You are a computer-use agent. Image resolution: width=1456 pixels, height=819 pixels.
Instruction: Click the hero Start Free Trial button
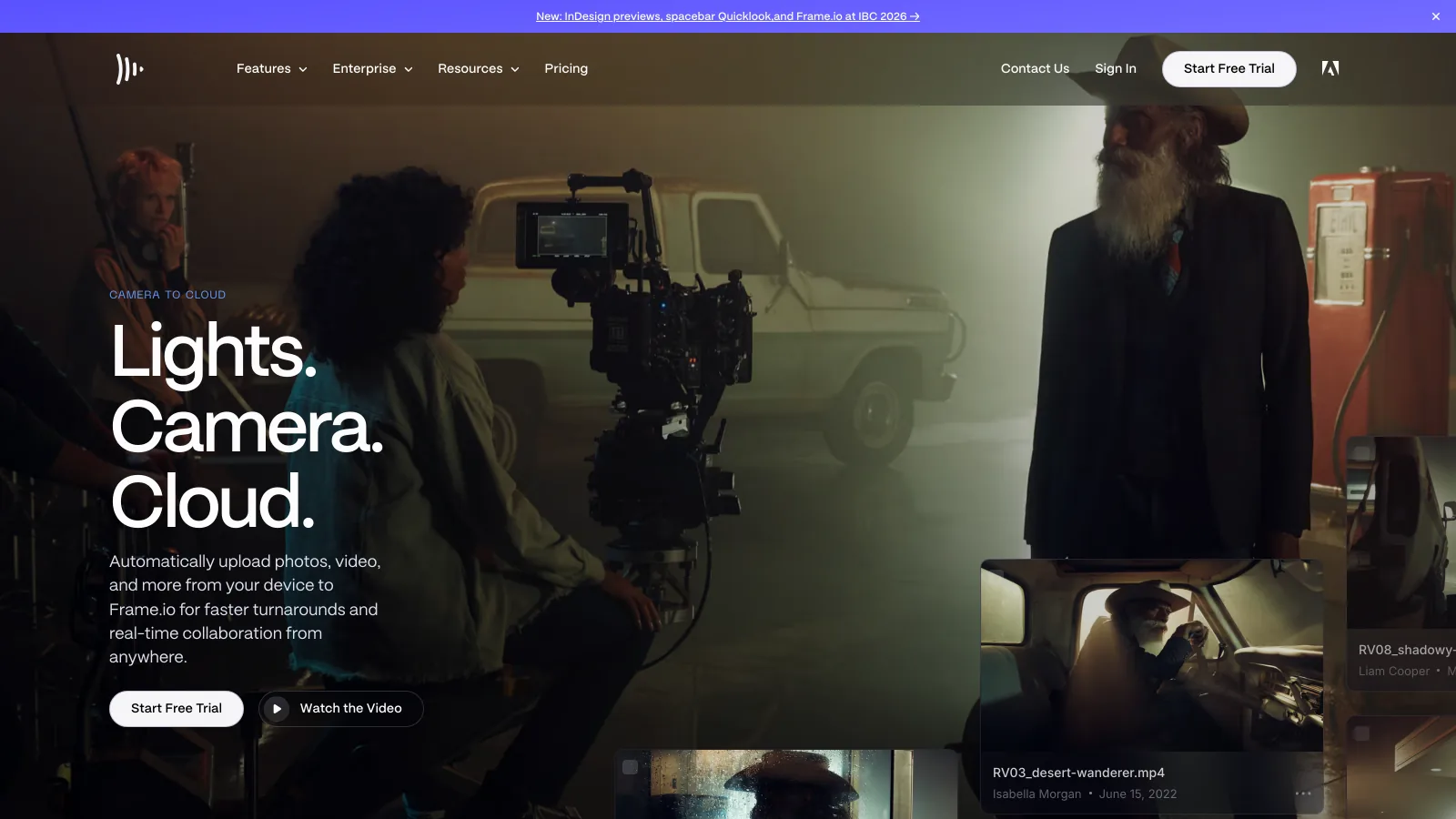point(177,709)
